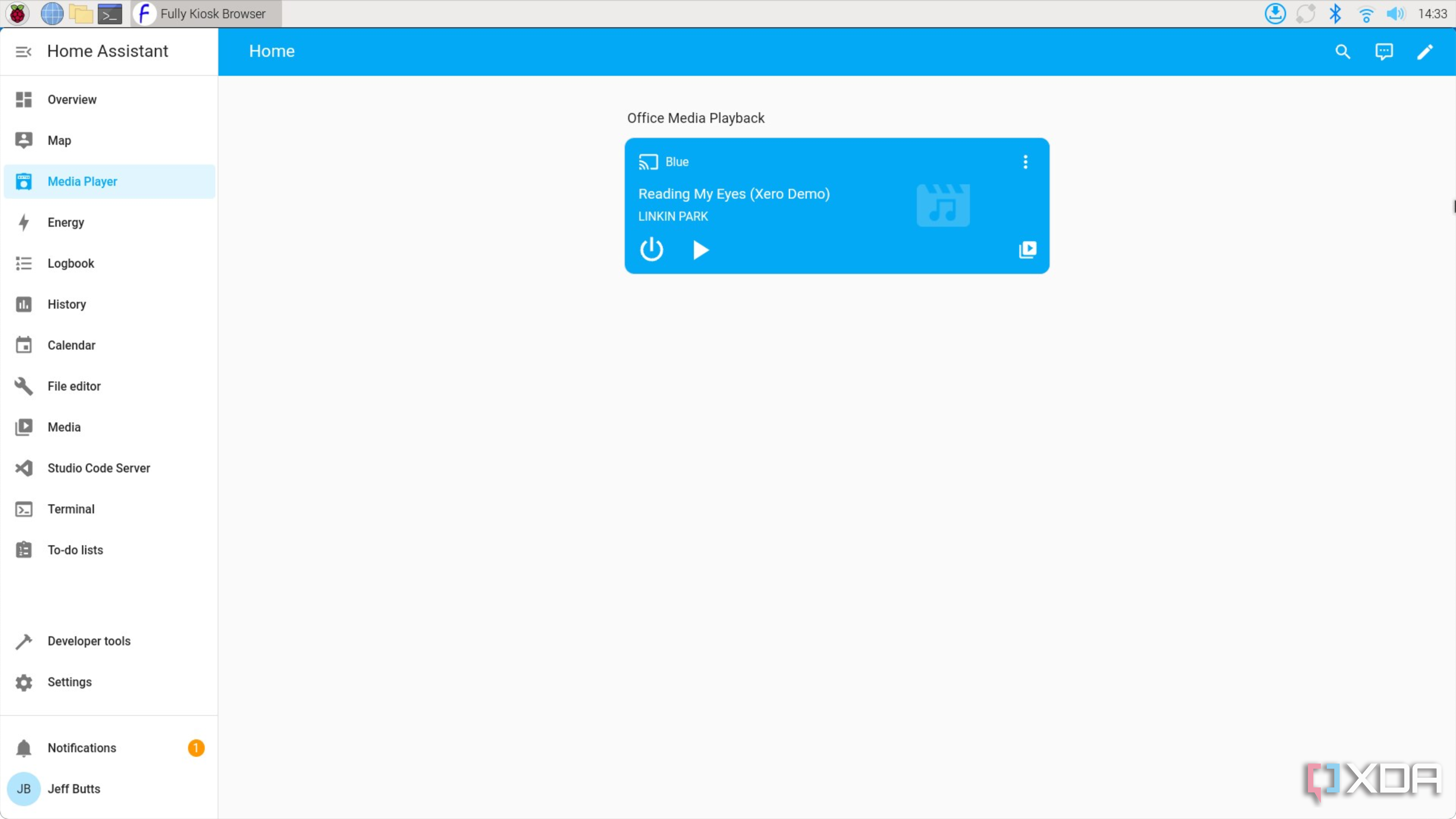Click the Notifications bell icon
This screenshot has width=1456, height=819.
click(24, 748)
